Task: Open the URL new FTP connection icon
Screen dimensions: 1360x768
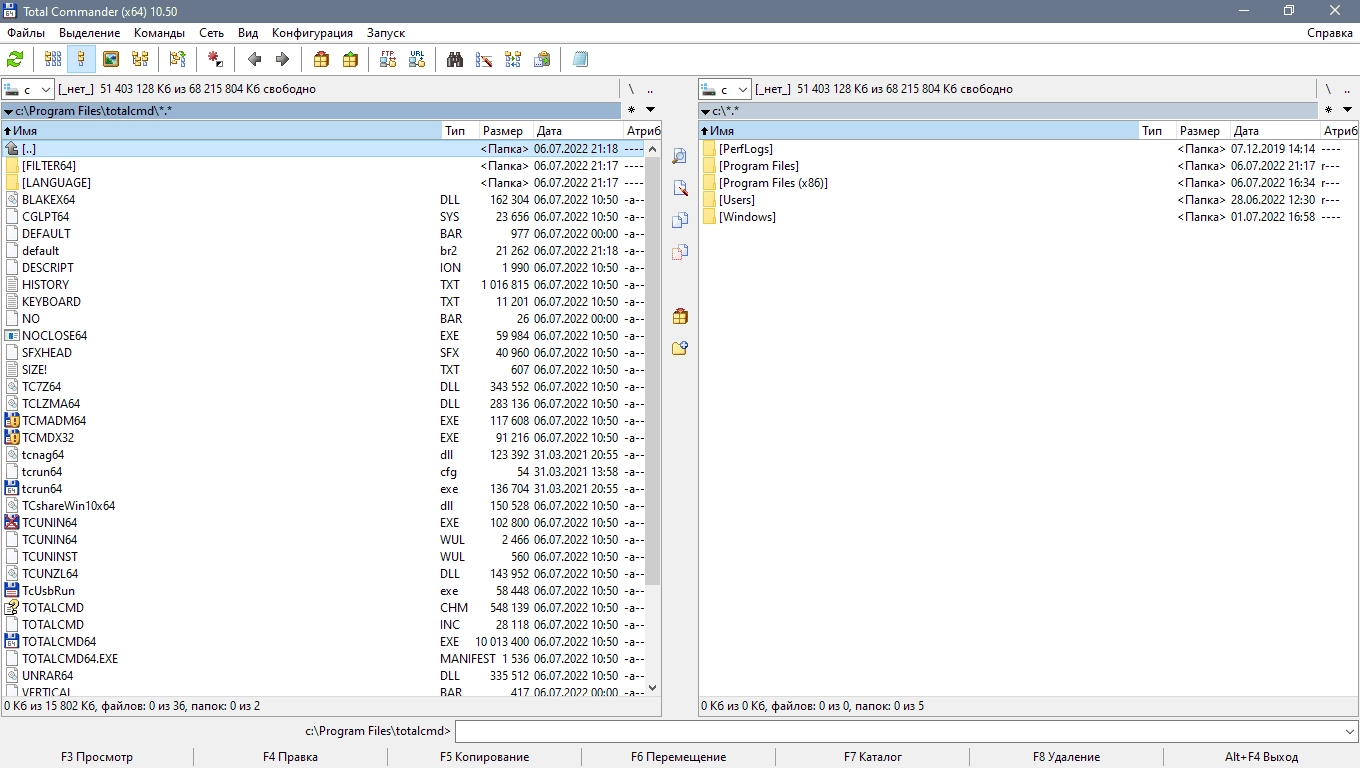Action: coord(417,59)
